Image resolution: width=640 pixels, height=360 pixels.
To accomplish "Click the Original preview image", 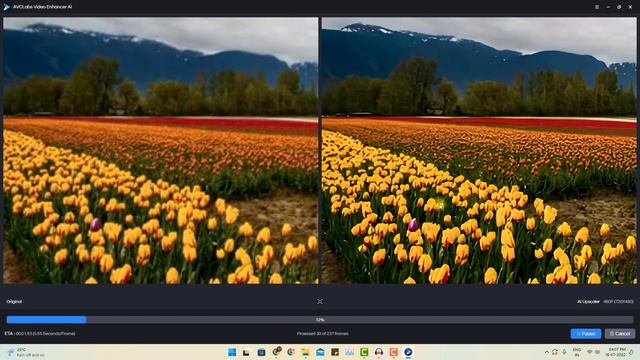I will coord(160,150).
